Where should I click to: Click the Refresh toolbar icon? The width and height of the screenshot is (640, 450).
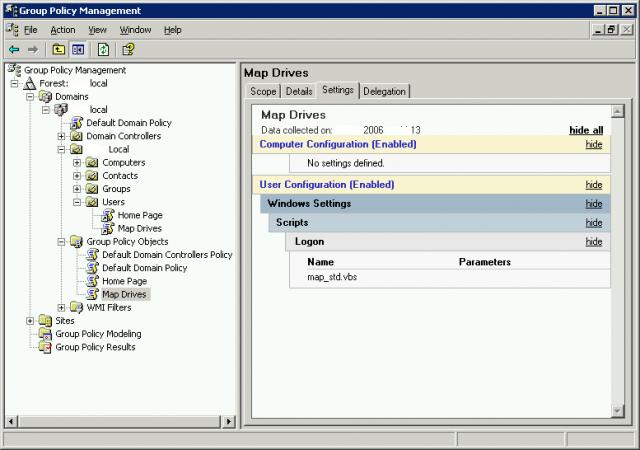click(x=103, y=49)
